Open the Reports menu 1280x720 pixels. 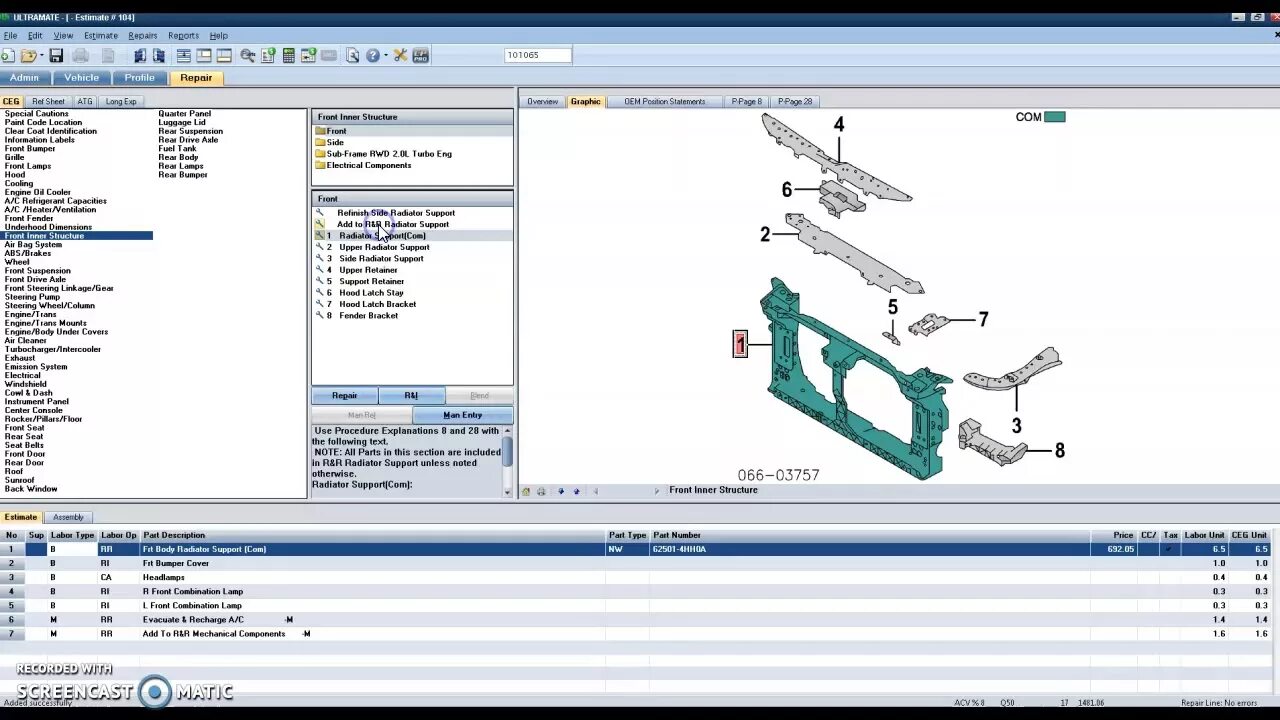183,35
